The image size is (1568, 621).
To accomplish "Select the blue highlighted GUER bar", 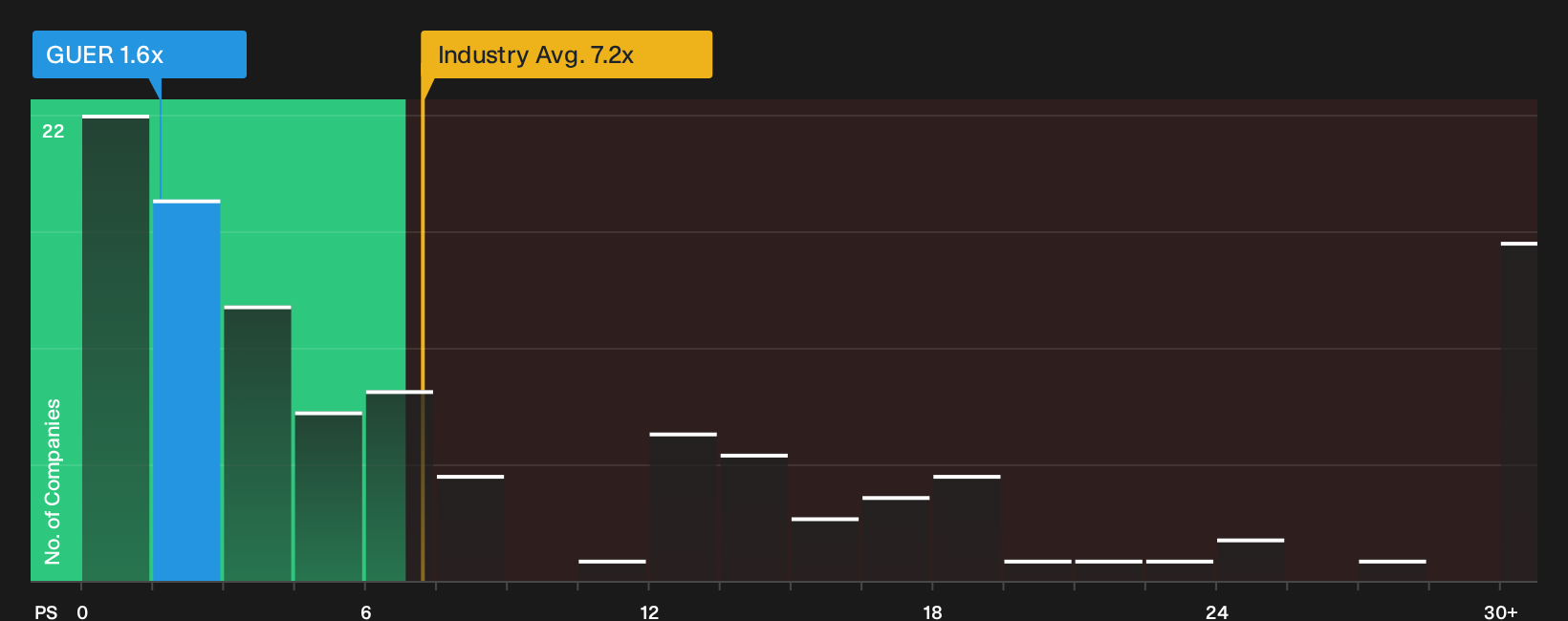I will pos(186,391).
